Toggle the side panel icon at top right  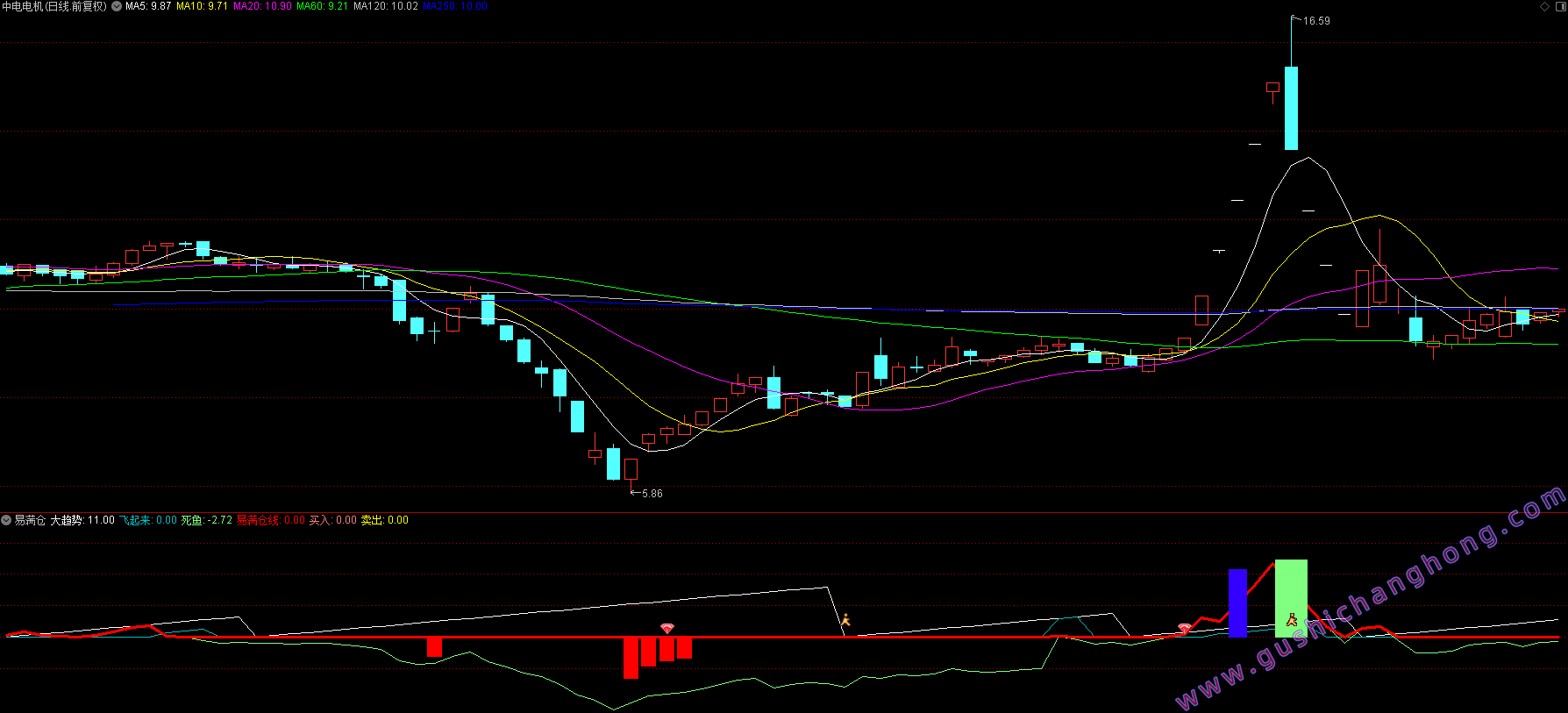click(x=1561, y=6)
